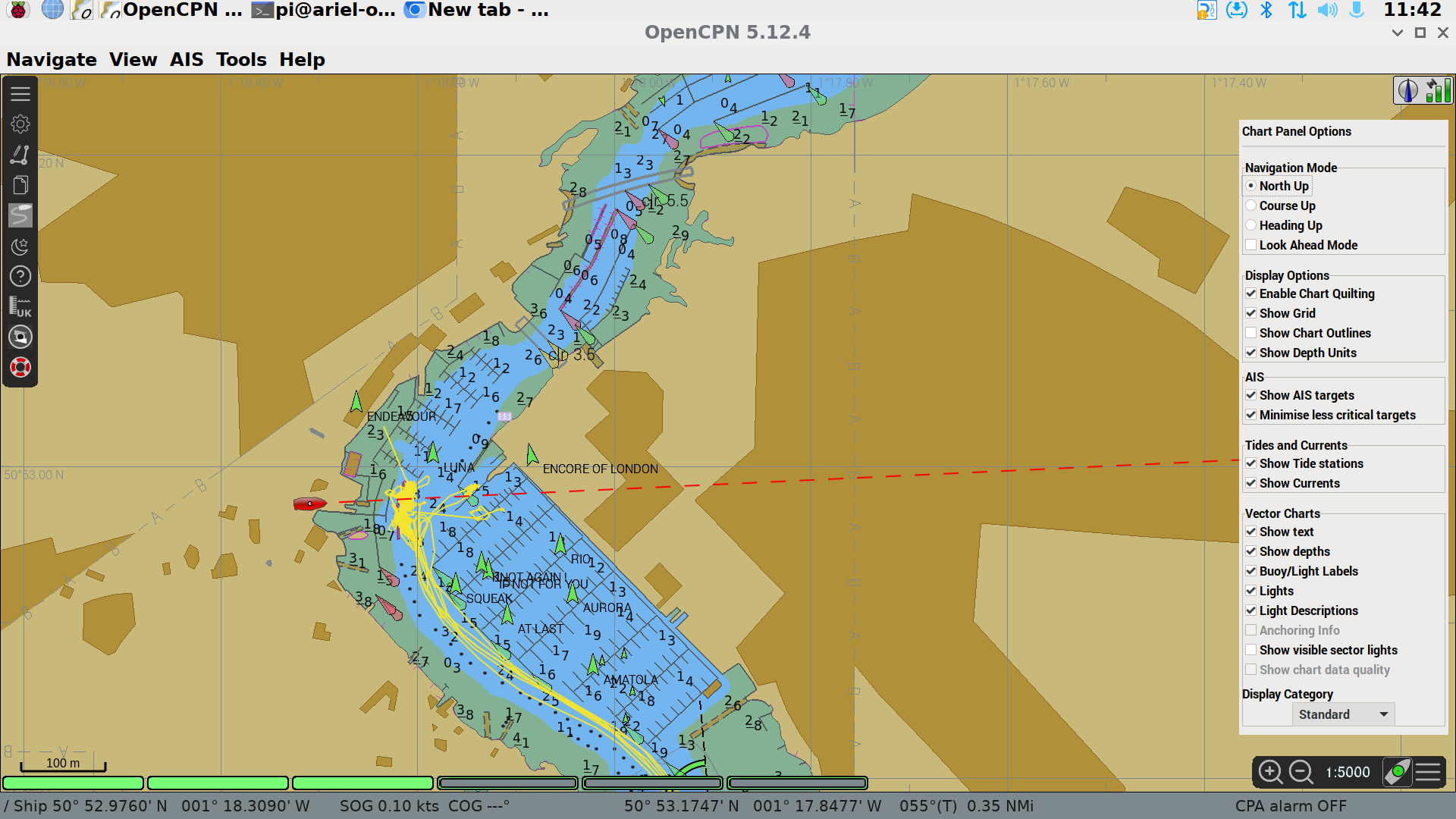Image resolution: width=1456 pixels, height=819 pixels.
Task: Open Route & Mark Manager icon
Action: coord(20,185)
